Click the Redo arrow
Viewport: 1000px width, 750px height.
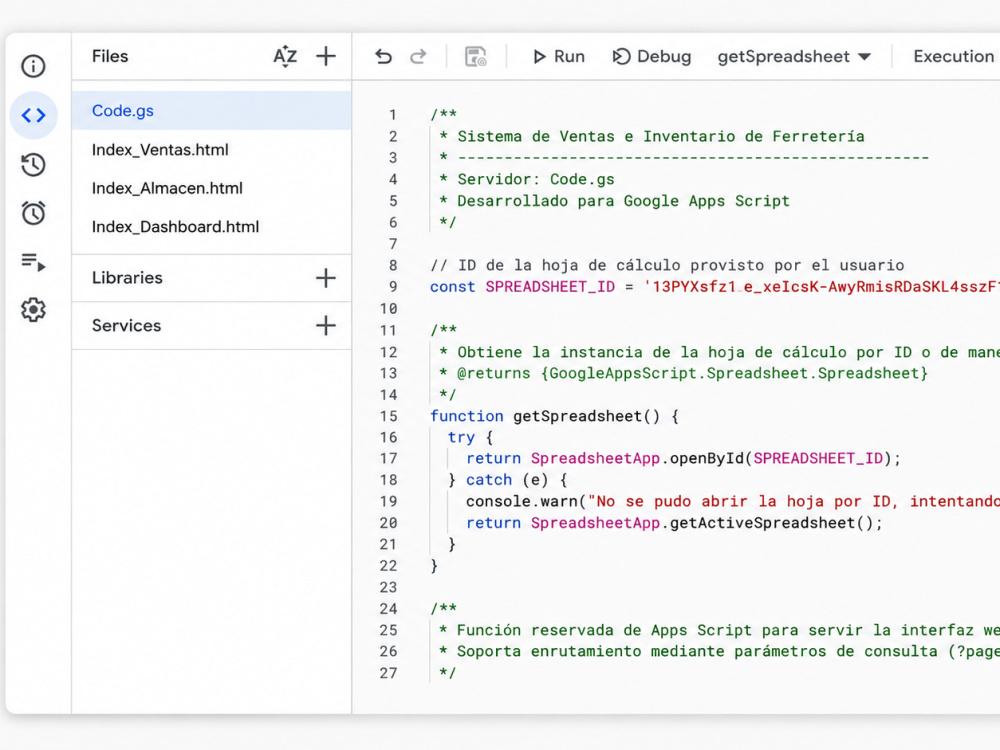(x=418, y=57)
